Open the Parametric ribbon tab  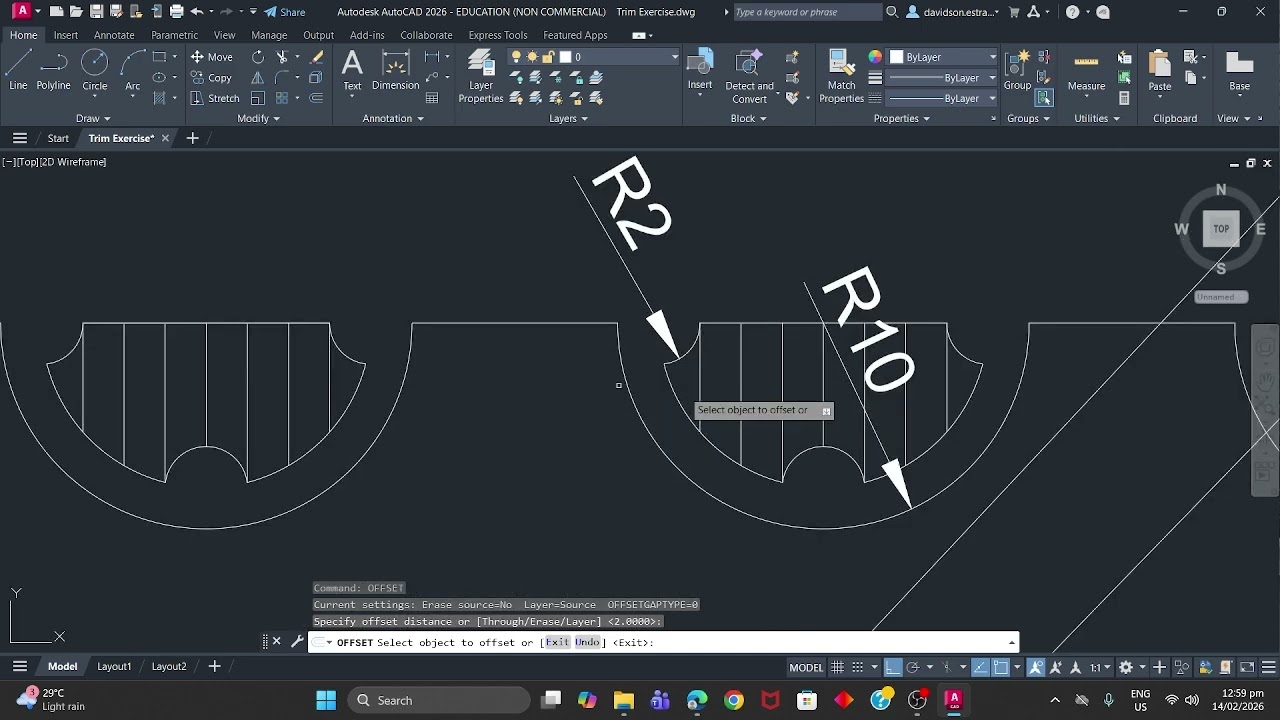coord(174,35)
